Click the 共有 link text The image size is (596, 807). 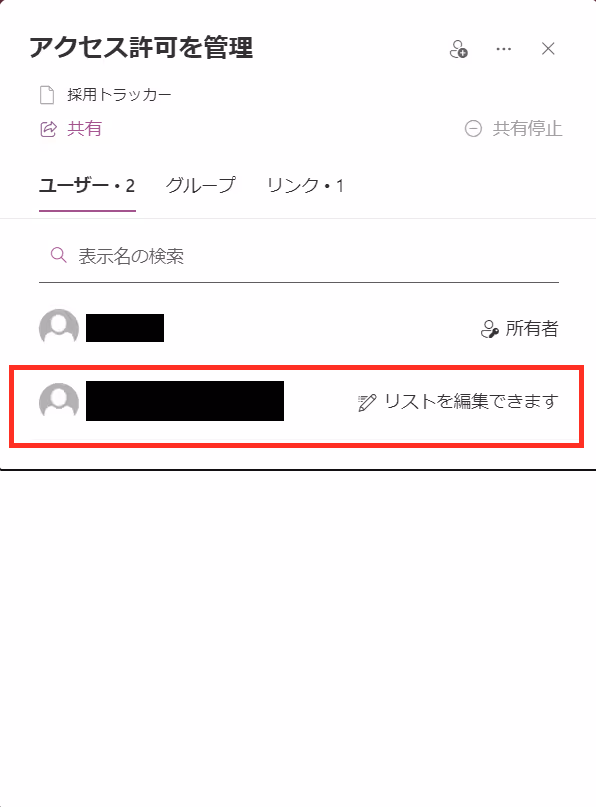(84, 129)
